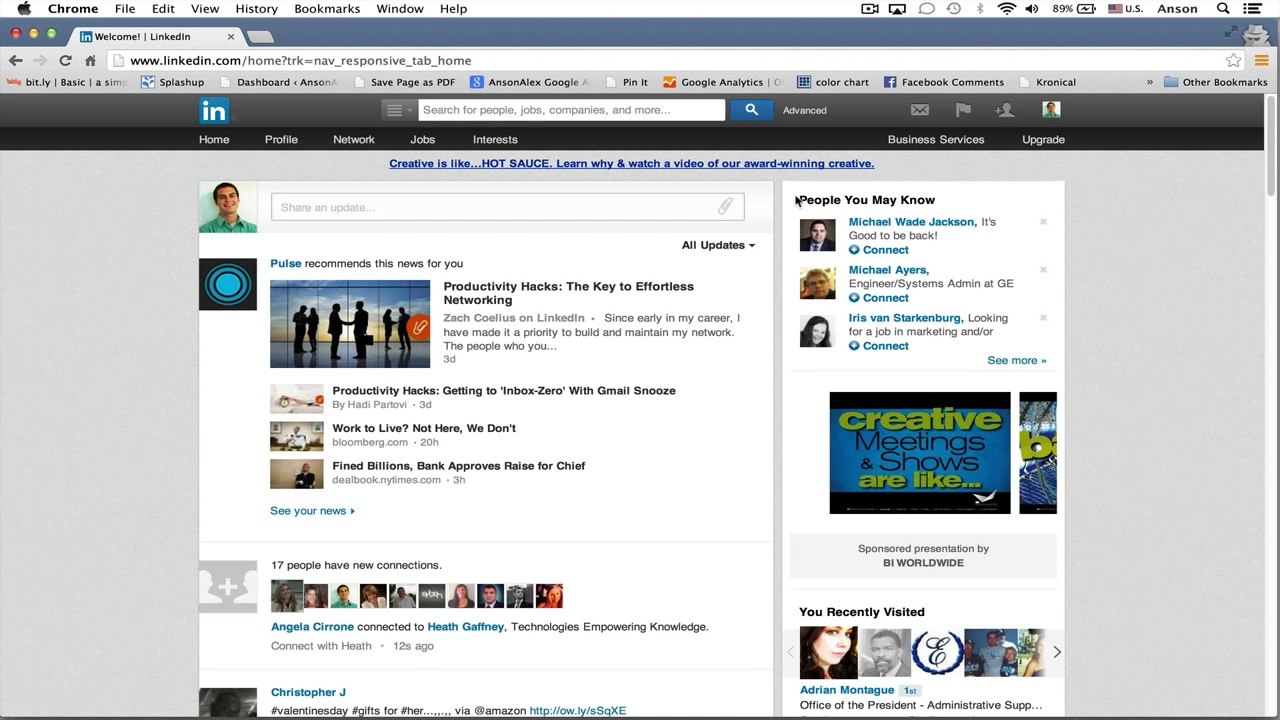Click 'Connect with Heath' link
The width and height of the screenshot is (1280, 720).
click(321, 646)
